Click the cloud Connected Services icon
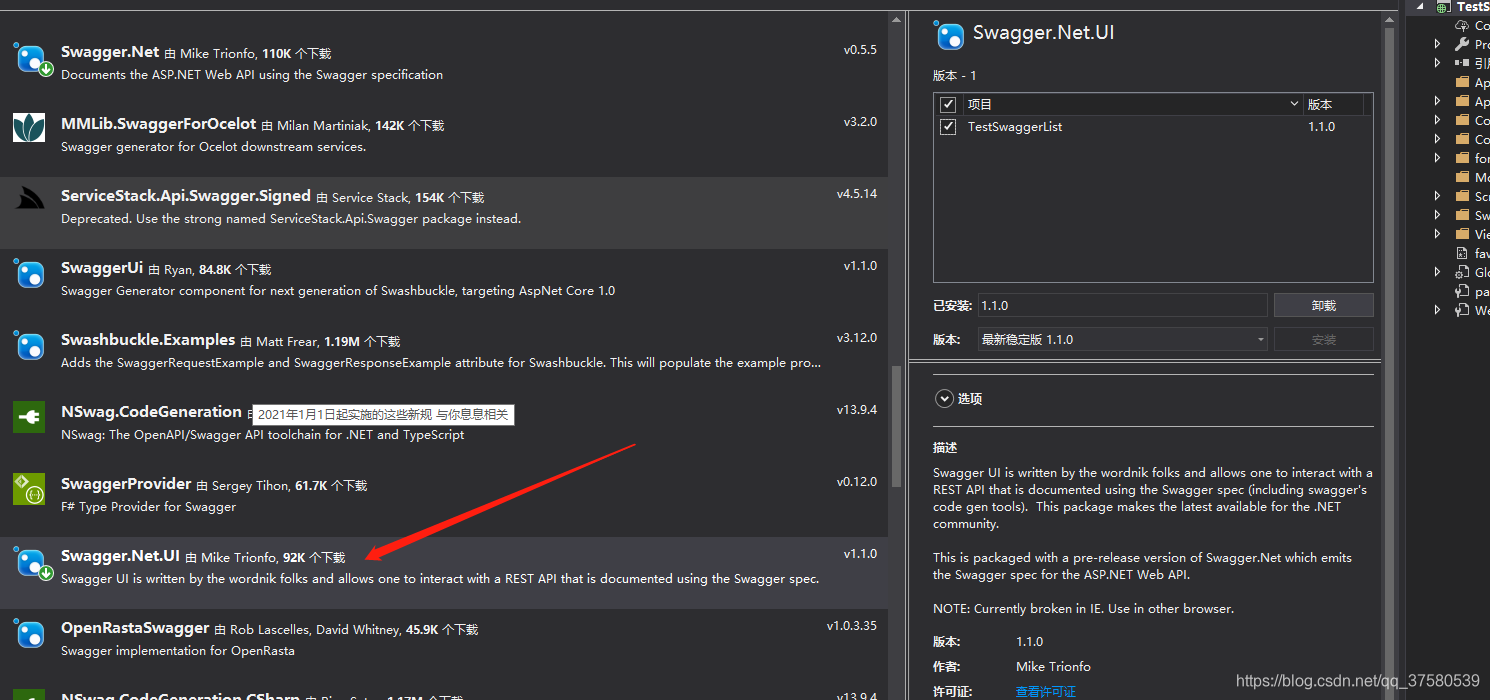1490x700 pixels. (1462, 25)
